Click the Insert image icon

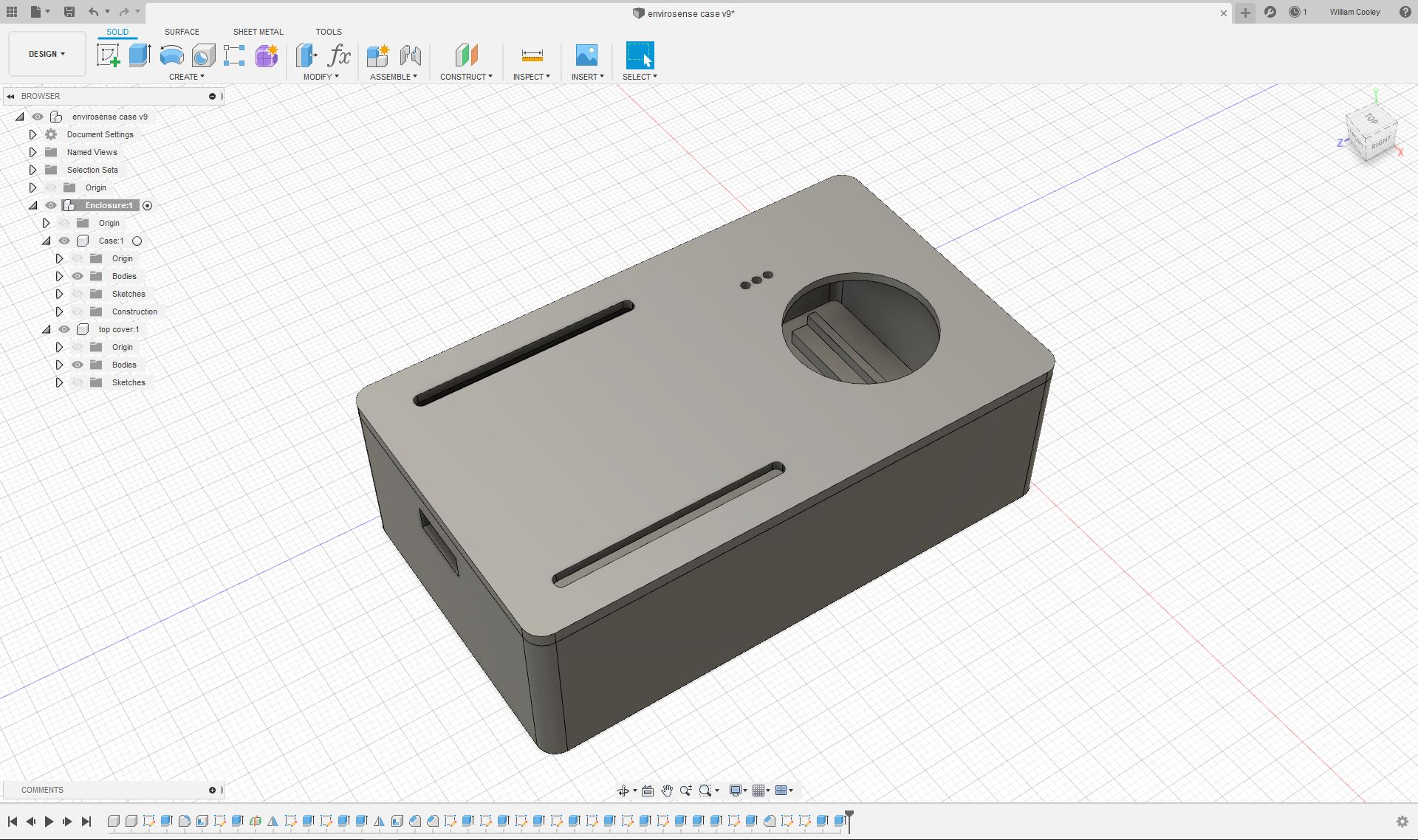pos(586,55)
